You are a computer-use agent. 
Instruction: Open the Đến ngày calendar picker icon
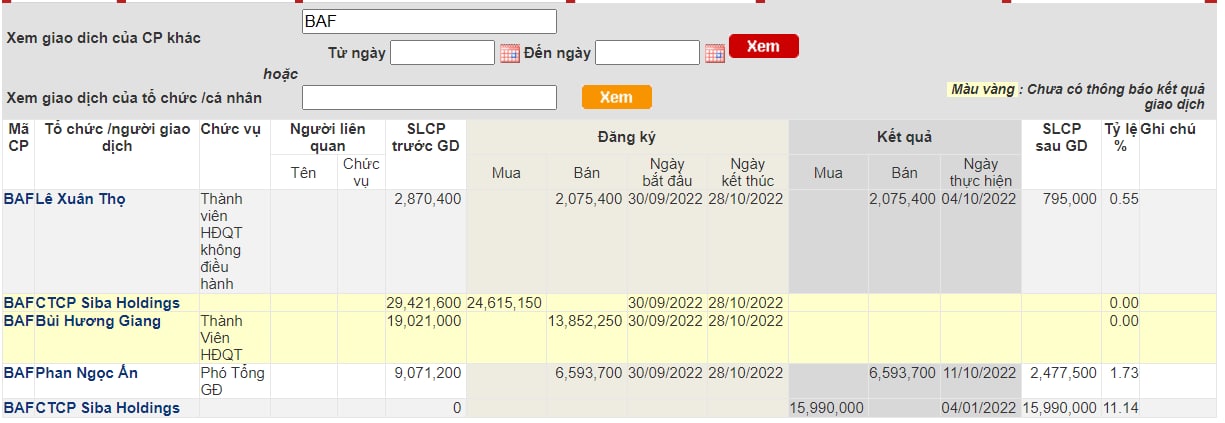click(x=715, y=53)
